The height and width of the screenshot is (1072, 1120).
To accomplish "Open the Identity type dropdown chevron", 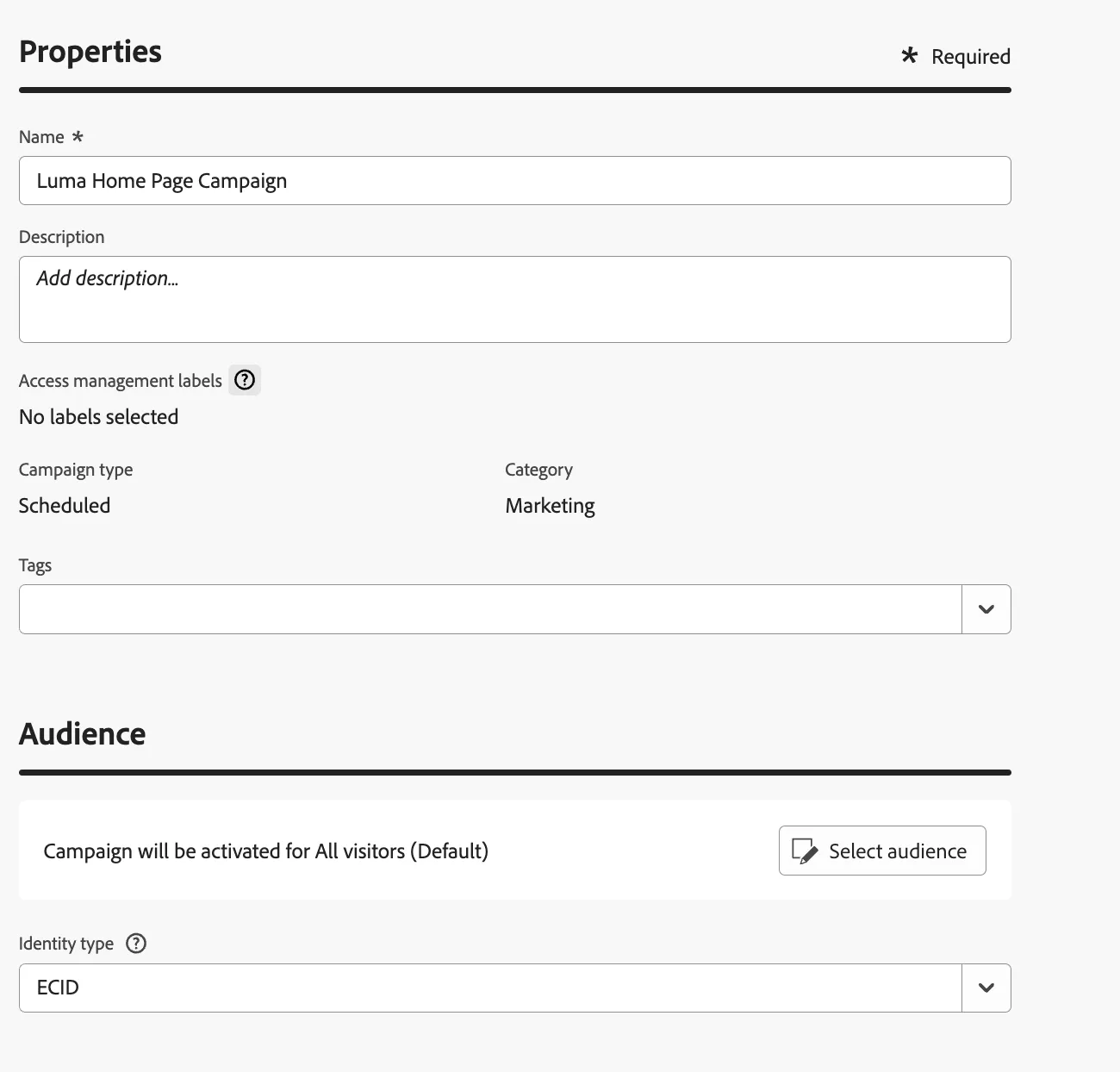I will 986,988.
